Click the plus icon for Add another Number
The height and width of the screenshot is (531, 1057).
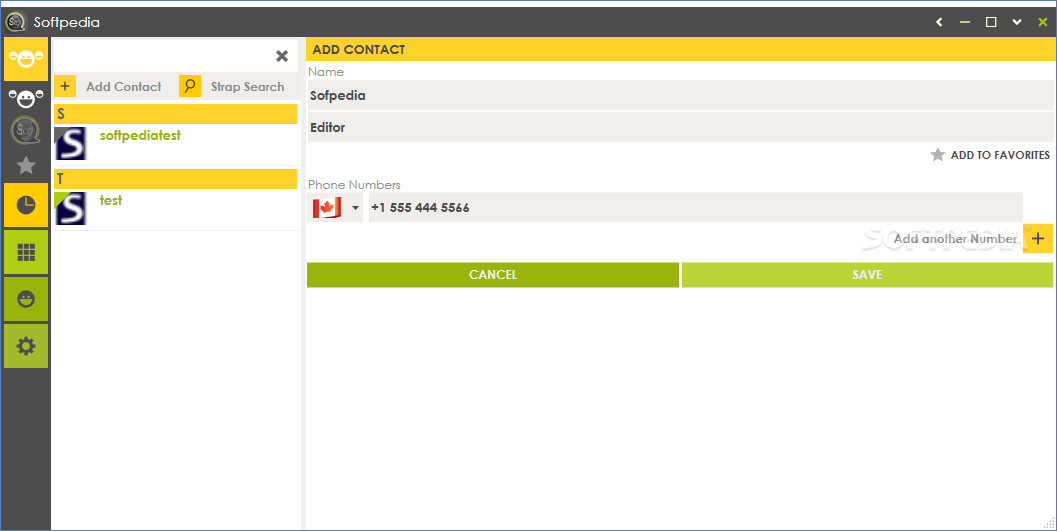click(x=1037, y=239)
